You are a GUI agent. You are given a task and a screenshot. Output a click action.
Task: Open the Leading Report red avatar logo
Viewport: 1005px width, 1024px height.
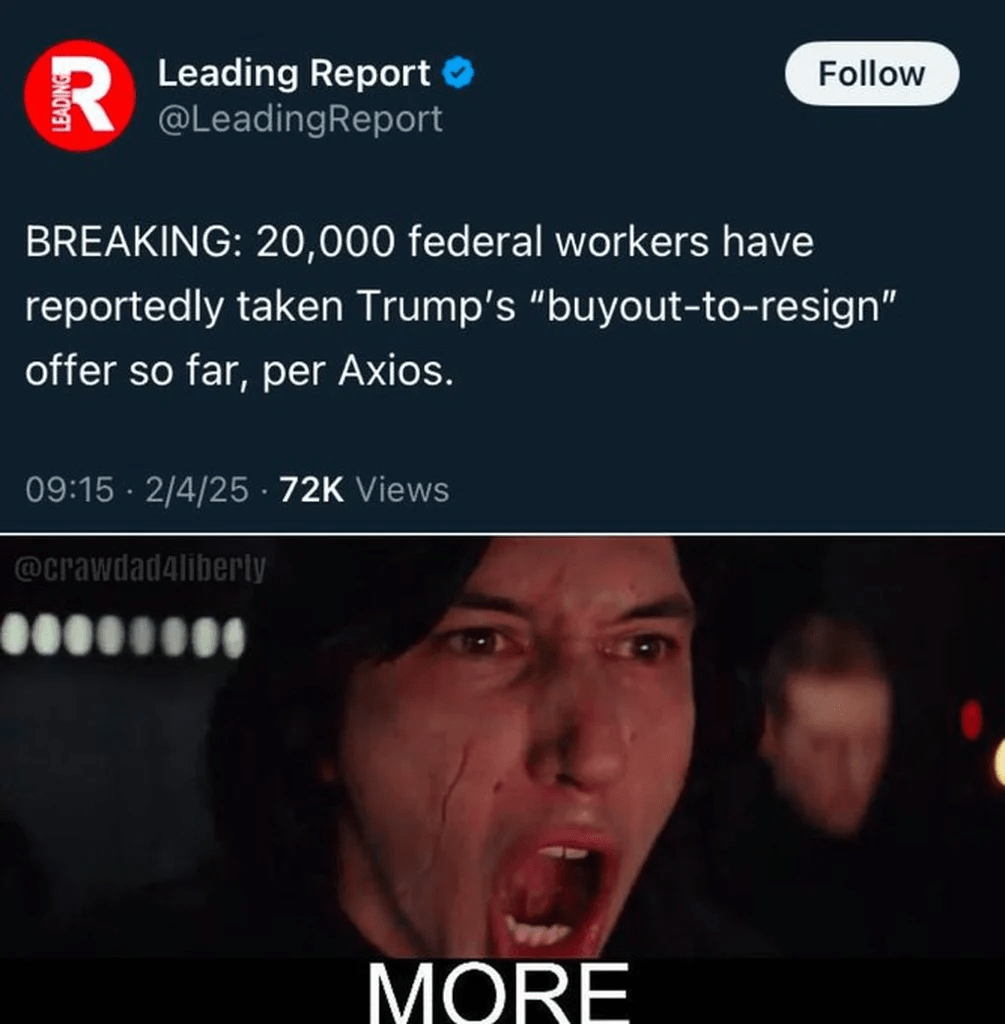coord(80,95)
